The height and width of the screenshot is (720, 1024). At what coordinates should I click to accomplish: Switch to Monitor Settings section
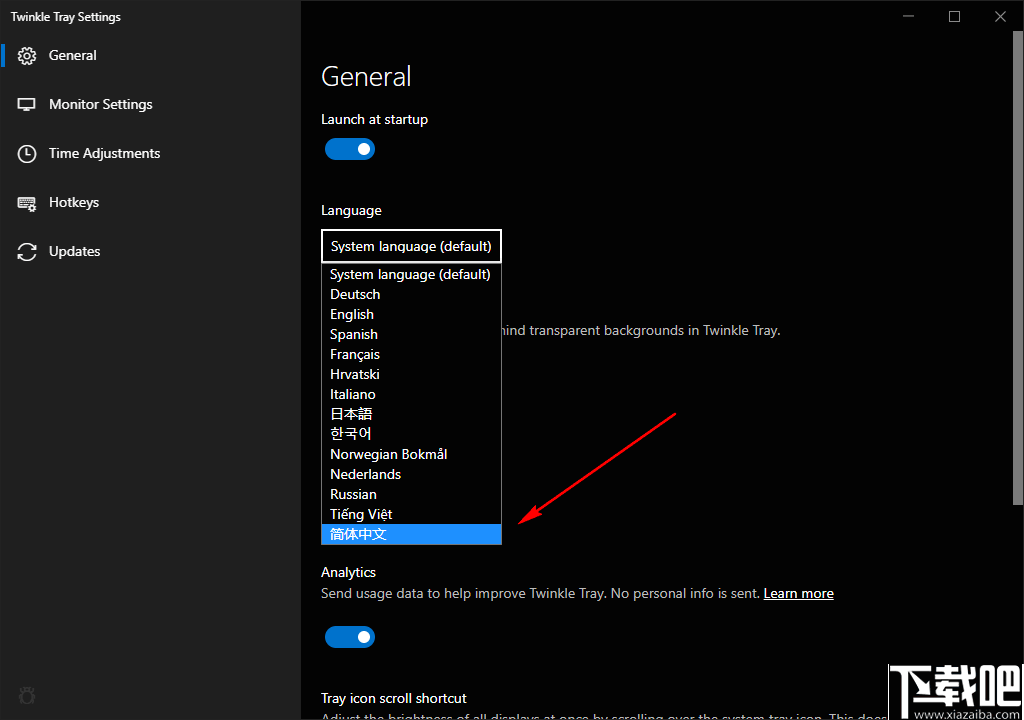tap(150, 105)
